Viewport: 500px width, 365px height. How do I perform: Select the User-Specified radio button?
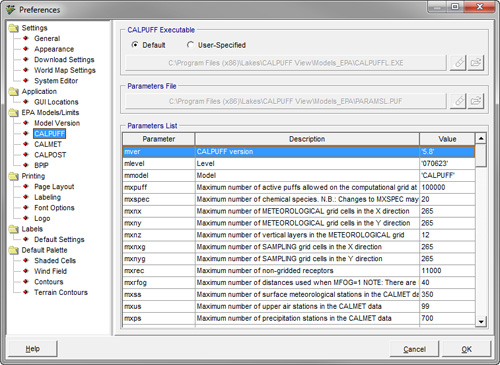(x=190, y=45)
